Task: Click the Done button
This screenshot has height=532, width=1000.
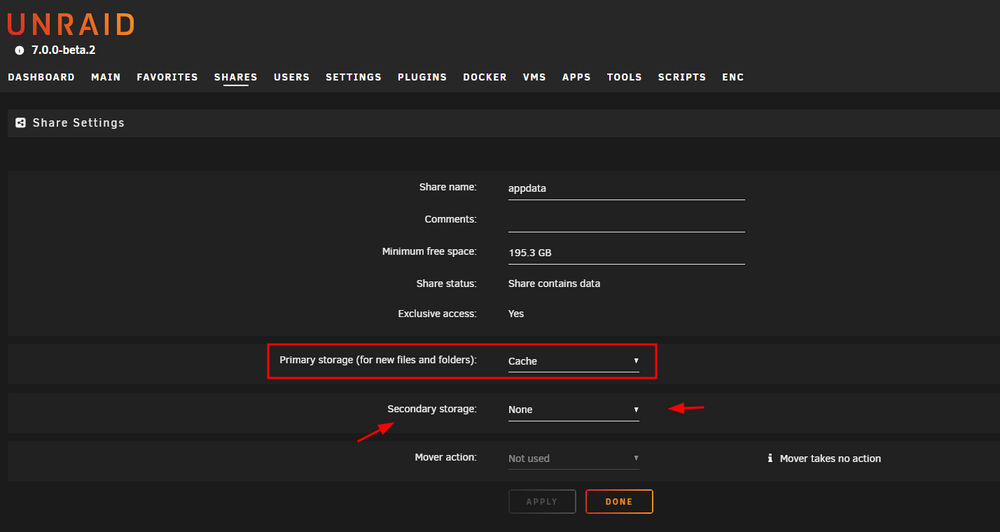Action: click(619, 501)
